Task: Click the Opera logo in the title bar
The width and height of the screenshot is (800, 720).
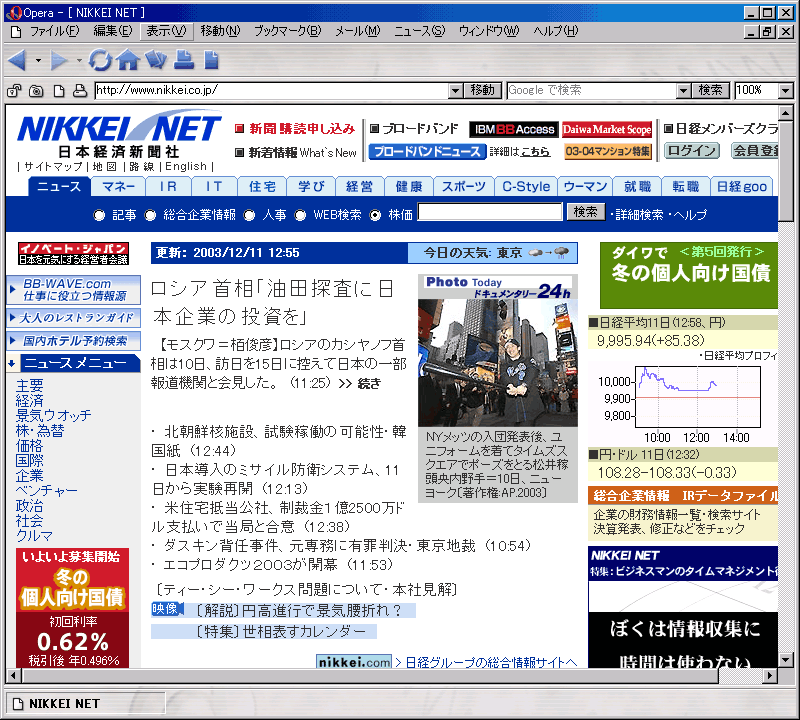Action: pyautogui.click(x=15, y=12)
